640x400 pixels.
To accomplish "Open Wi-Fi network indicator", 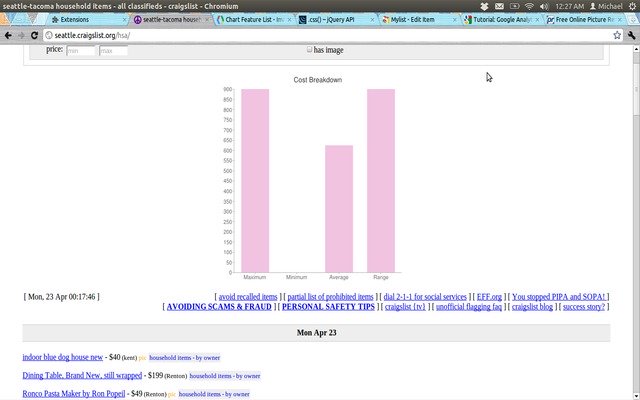I will (x=529, y=6).
